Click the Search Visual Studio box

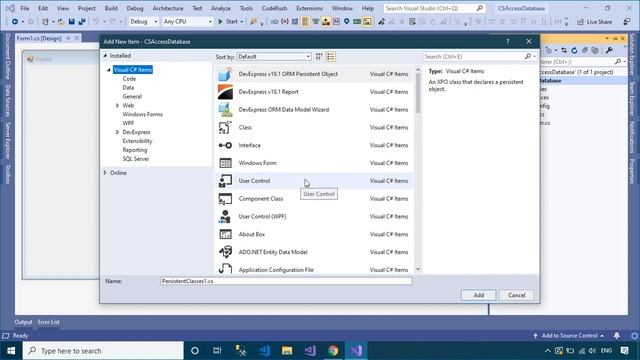pos(434,8)
